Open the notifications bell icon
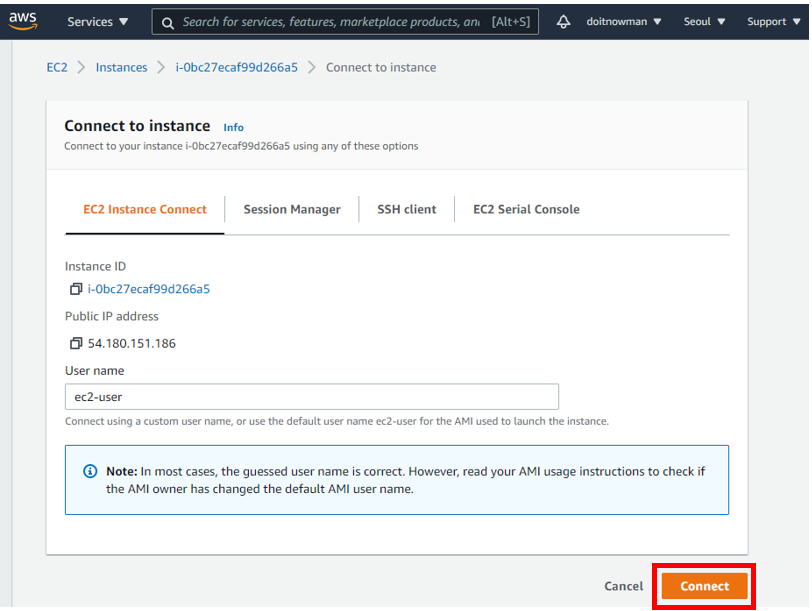This screenshot has height=611, width=812. [x=563, y=22]
